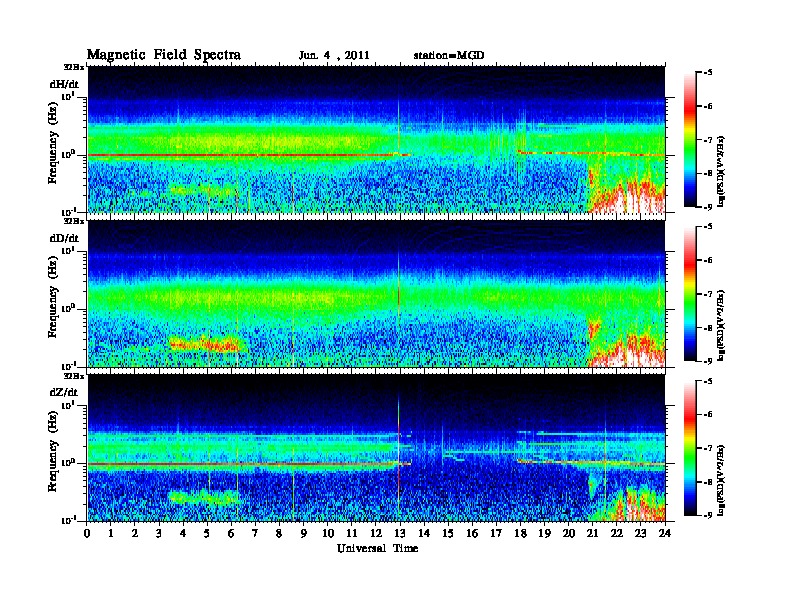Image resolution: width=792 pixels, height=612 pixels.
Task: Click the "13" hour tick label
Action: click(x=400, y=534)
